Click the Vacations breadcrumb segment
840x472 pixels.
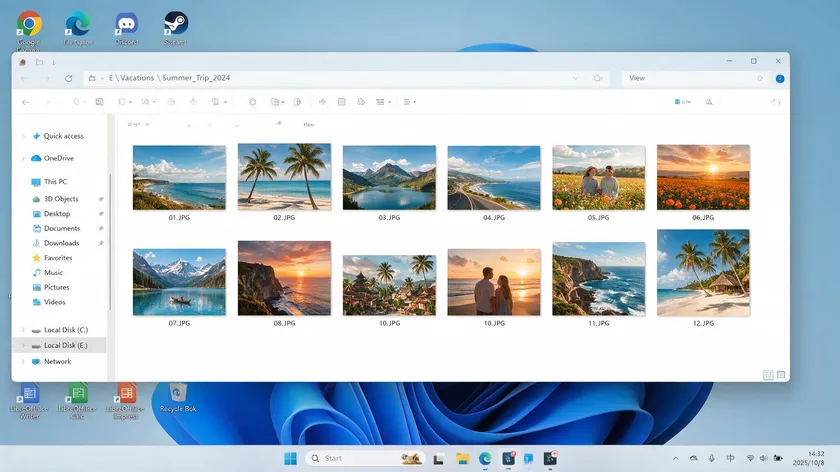[137, 78]
